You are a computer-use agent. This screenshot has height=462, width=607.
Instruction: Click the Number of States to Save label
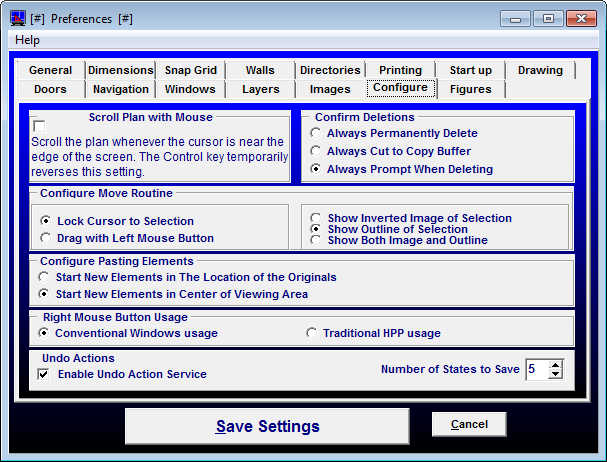450,369
